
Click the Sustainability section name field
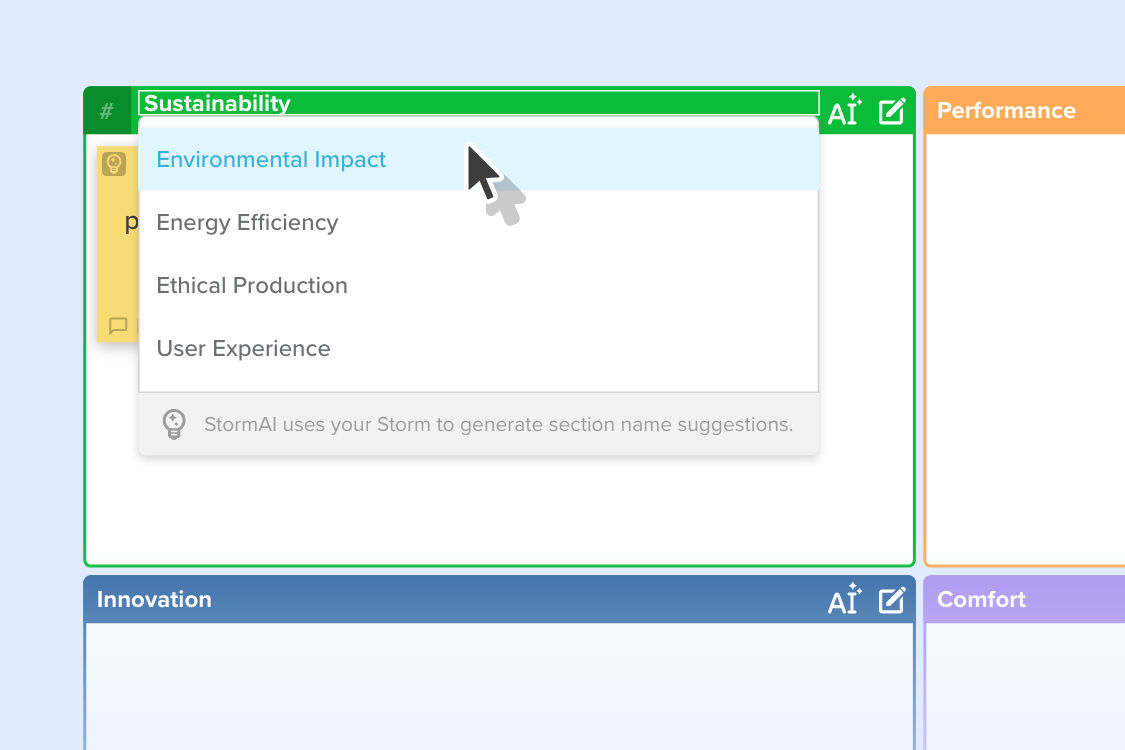pos(479,103)
